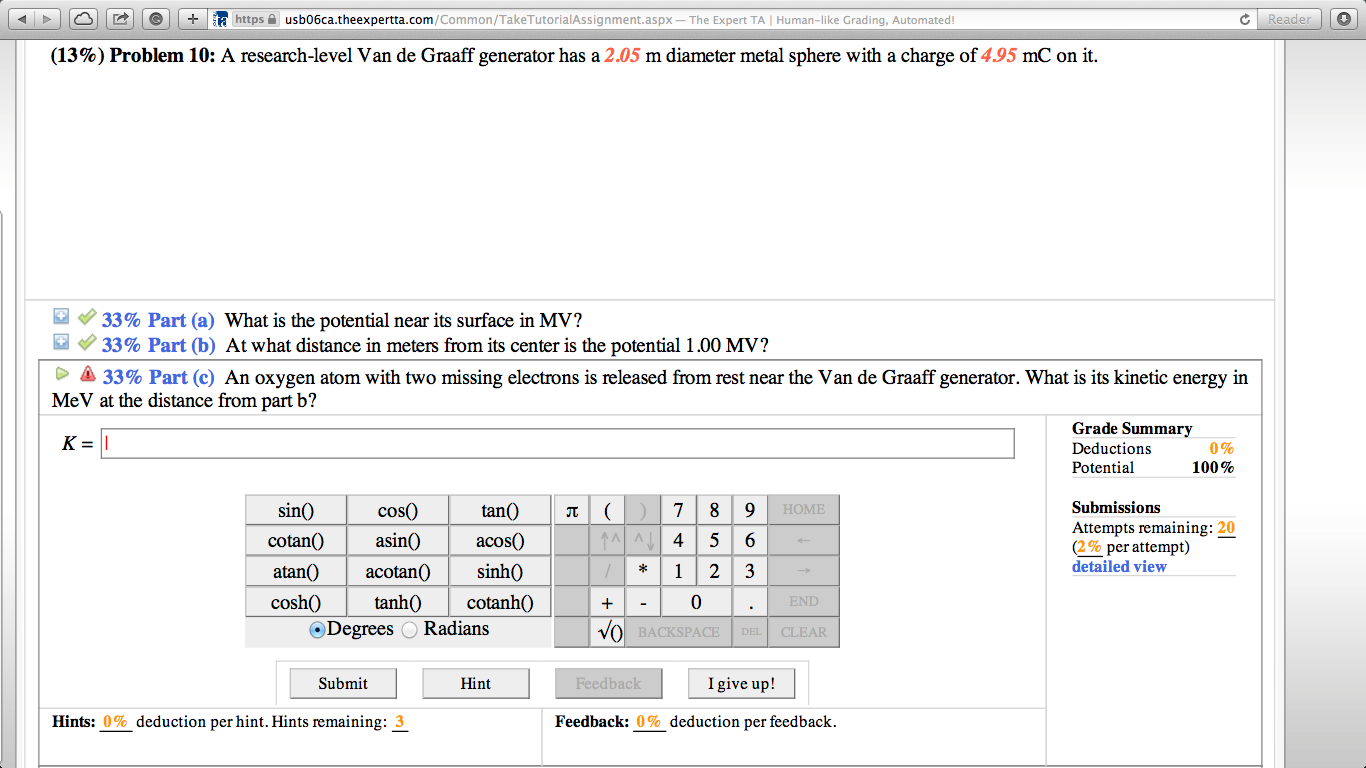The height and width of the screenshot is (768, 1366).
Task: Submit the answer for K
Action: click(x=343, y=684)
